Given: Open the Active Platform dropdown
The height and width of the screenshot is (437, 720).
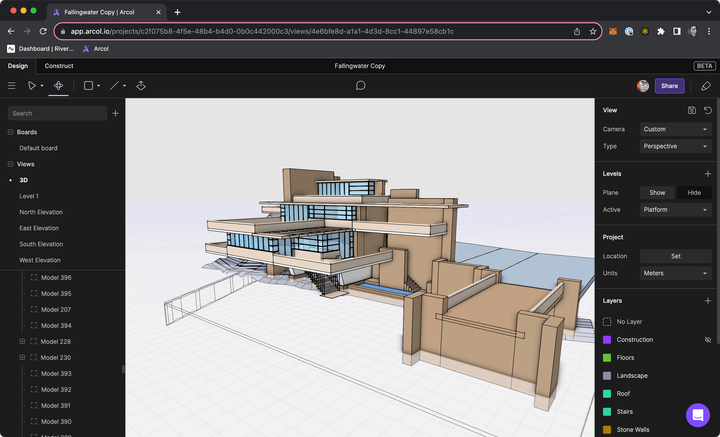Looking at the screenshot, I should 675,210.
